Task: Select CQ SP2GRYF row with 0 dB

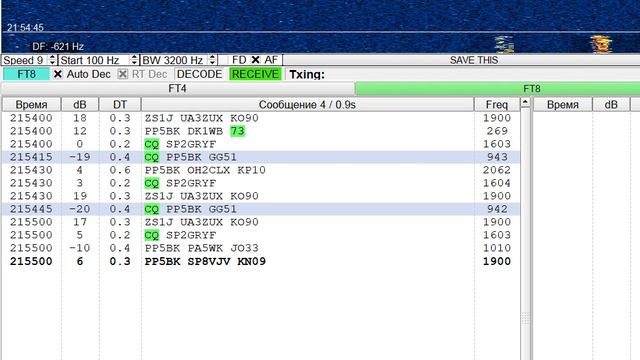Action: 260,144
